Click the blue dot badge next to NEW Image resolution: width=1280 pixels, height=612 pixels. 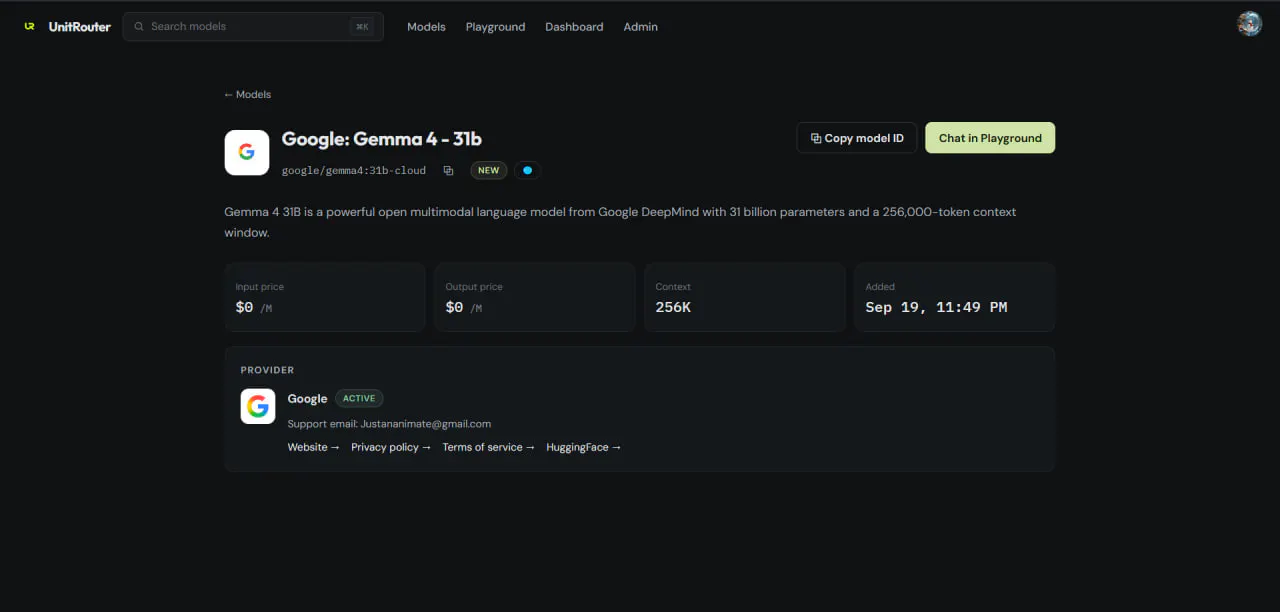[x=528, y=170]
